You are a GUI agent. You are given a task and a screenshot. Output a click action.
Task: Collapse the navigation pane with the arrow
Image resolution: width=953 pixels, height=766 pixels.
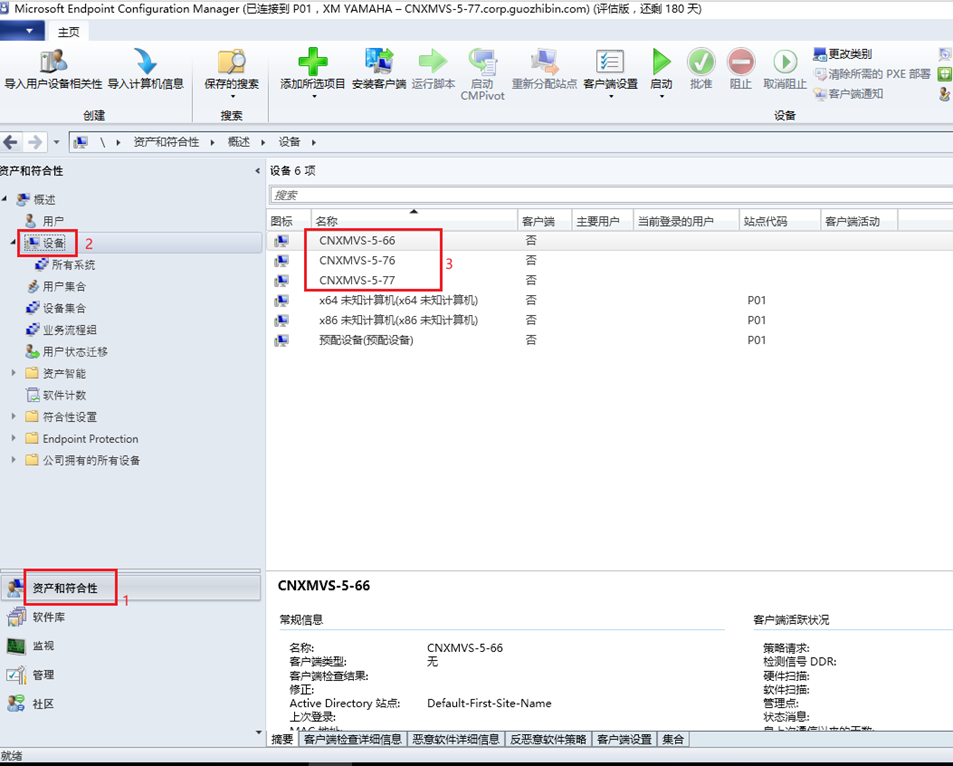pos(258,171)
